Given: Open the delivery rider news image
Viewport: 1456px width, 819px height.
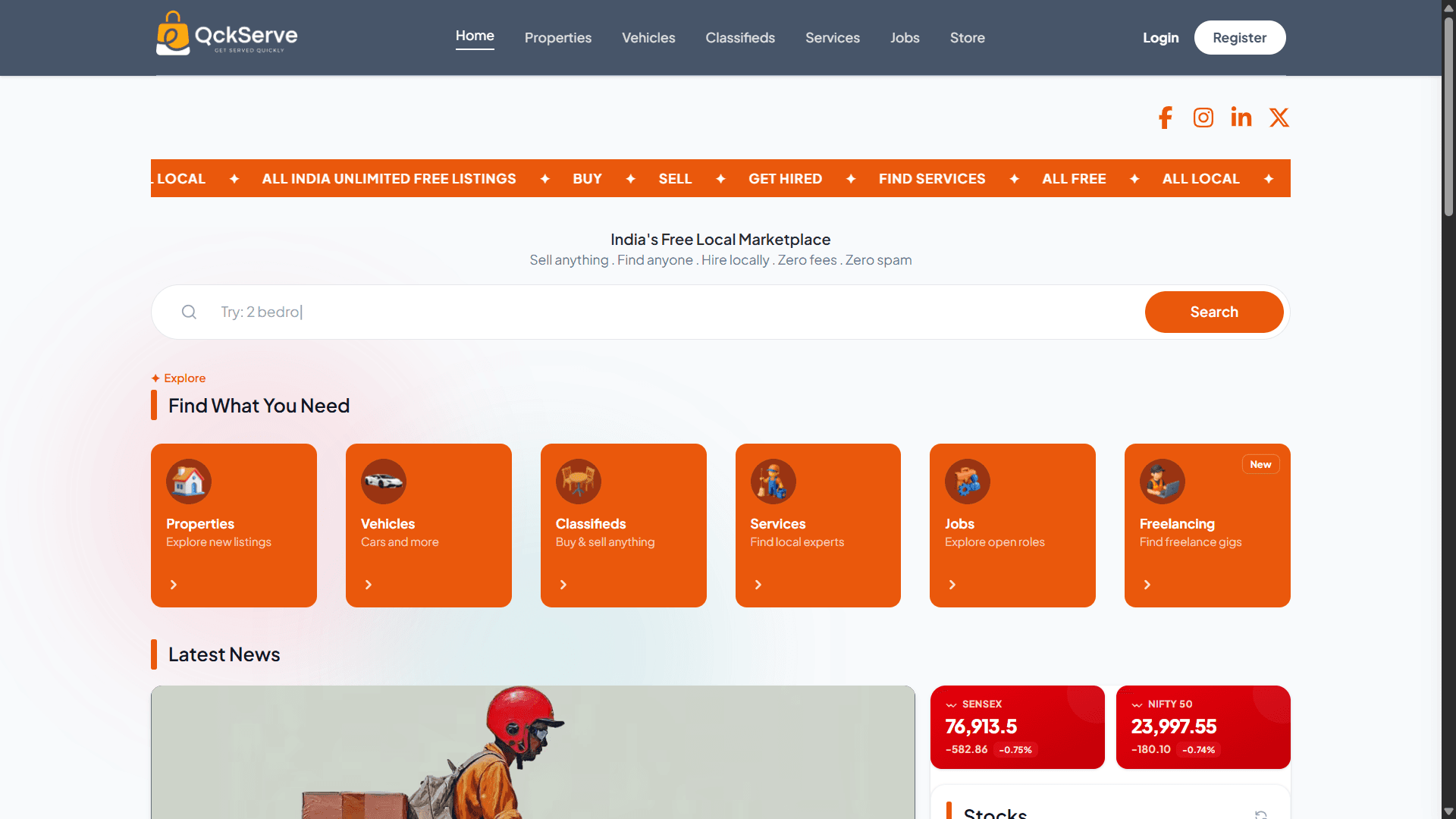Looking at the screenshot, I should 533,752.
